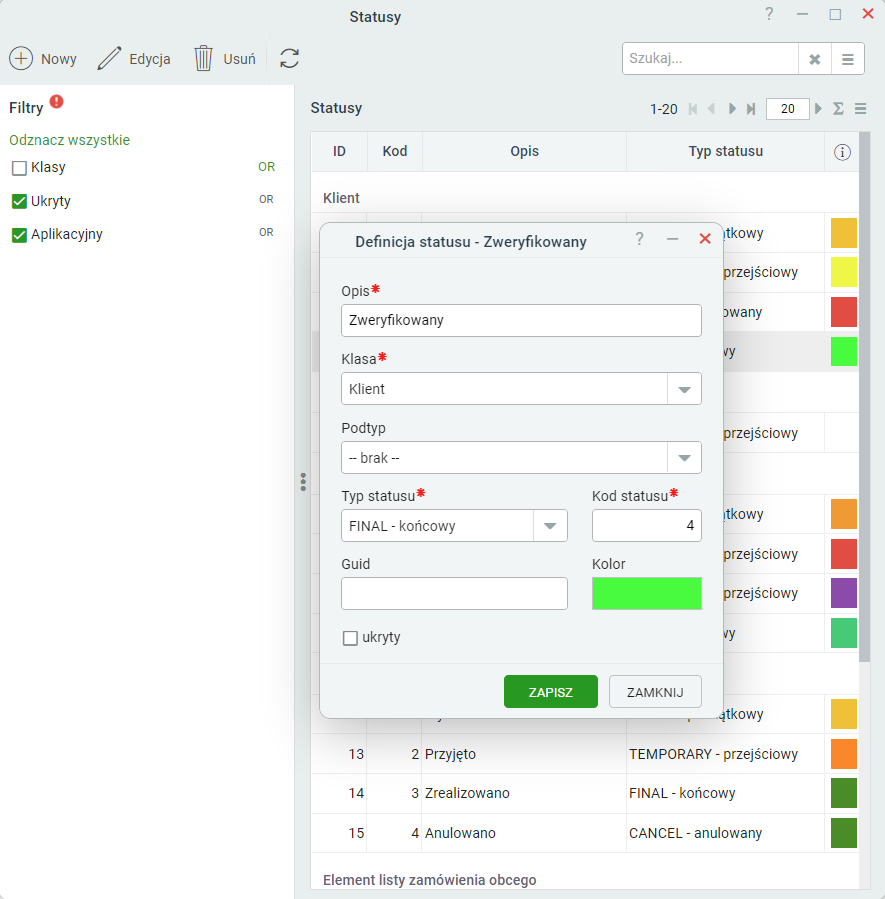Uncheck the Ukryty filter checkbox

[19, 201]
